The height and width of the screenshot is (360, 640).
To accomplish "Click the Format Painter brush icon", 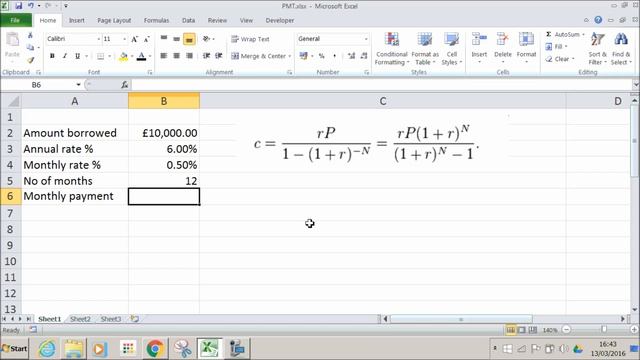I will coord(31,60).
